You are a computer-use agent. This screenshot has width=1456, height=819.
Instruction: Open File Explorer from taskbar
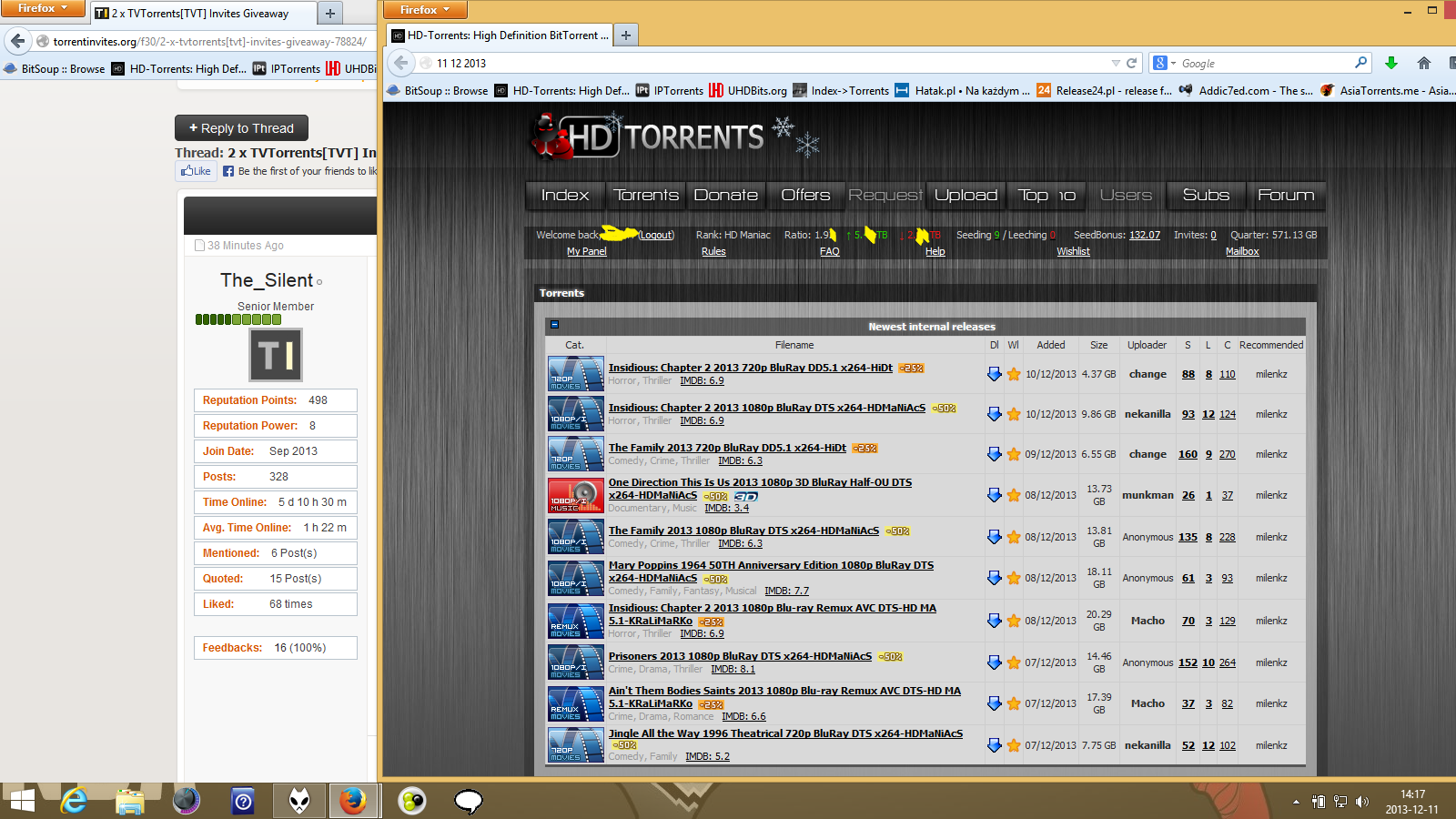pyautogui.click(x=130, y=801)
